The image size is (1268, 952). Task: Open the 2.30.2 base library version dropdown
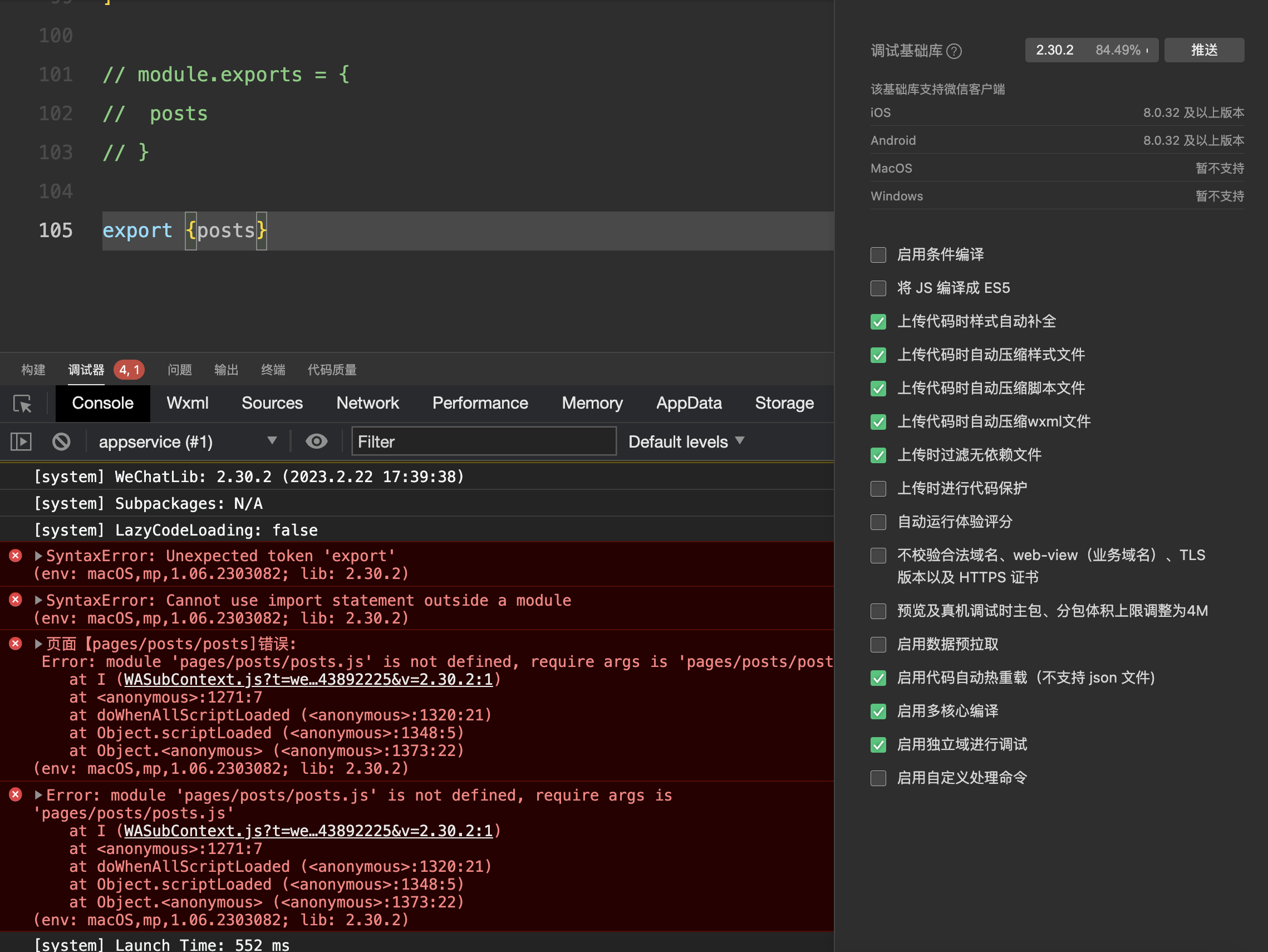pos(1092,50)
